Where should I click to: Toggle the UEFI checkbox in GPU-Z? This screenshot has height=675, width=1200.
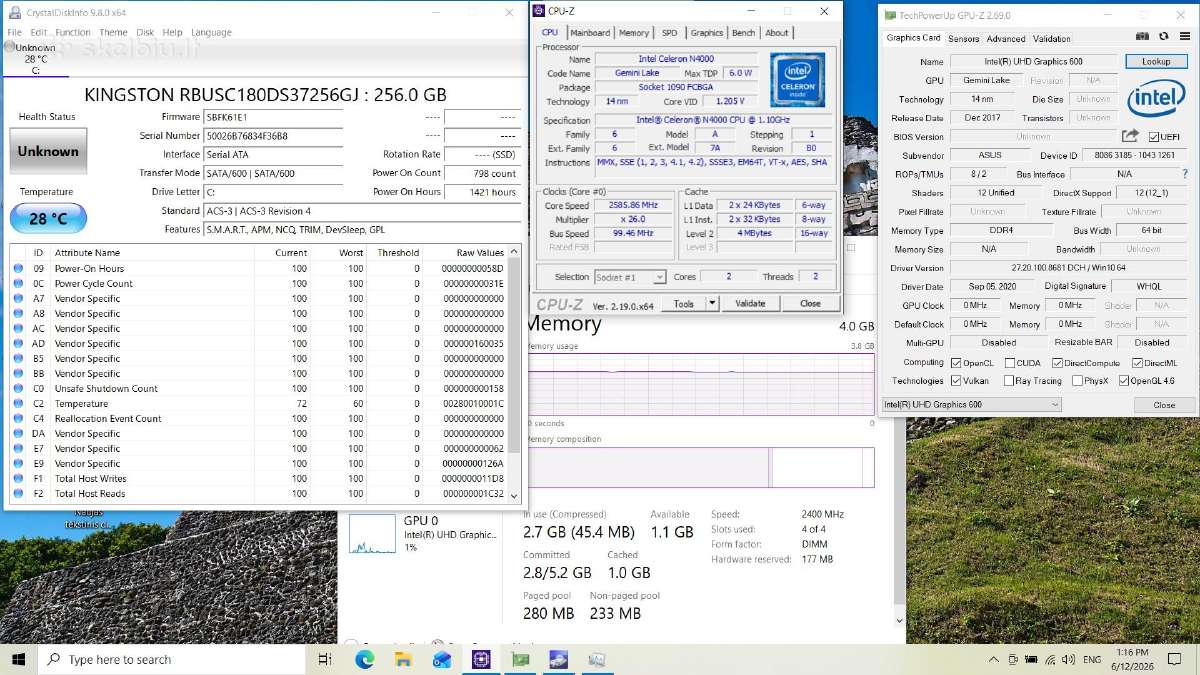[1154, 136]
